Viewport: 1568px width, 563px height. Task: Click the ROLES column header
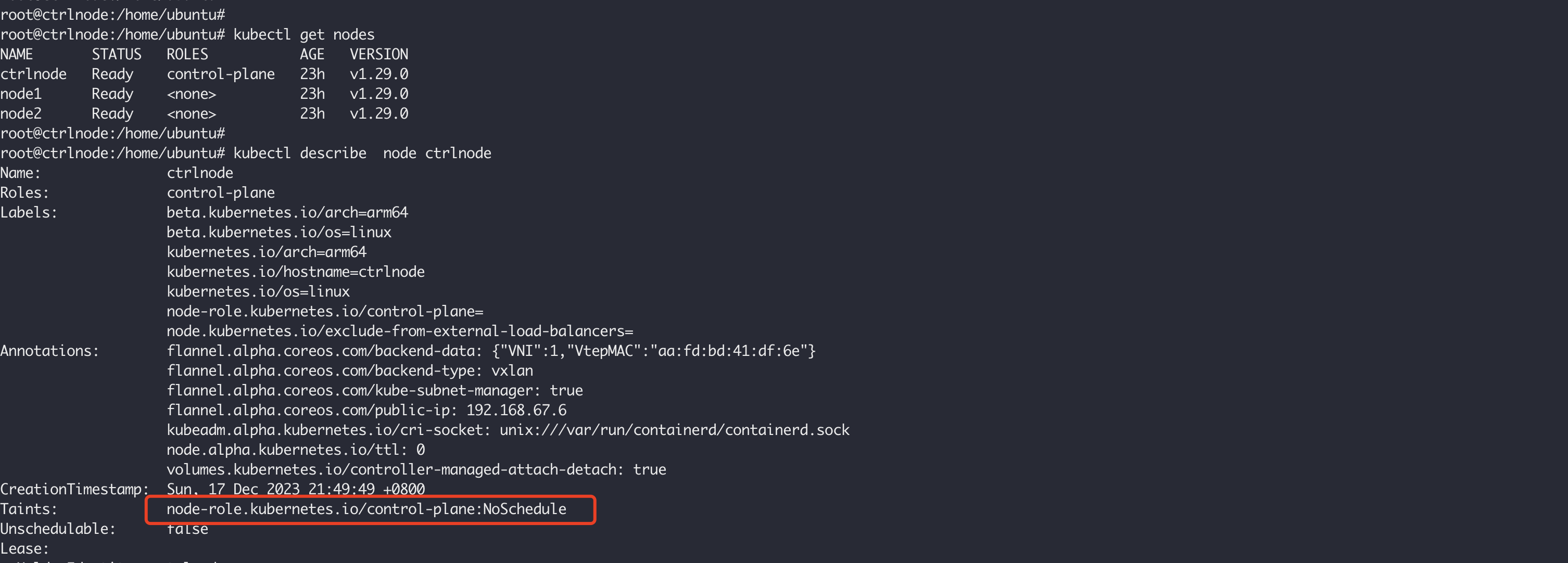tap(187, 54)
